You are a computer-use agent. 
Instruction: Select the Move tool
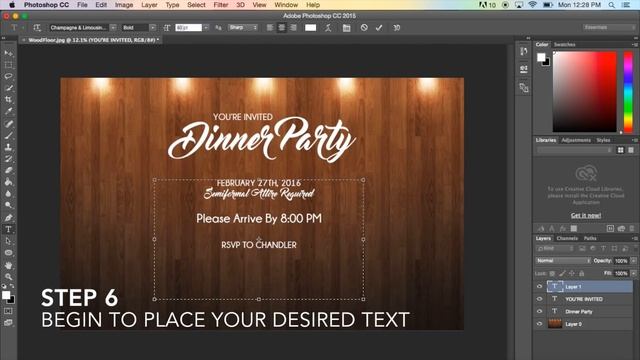pyautogui.click(x=8, y=53)
